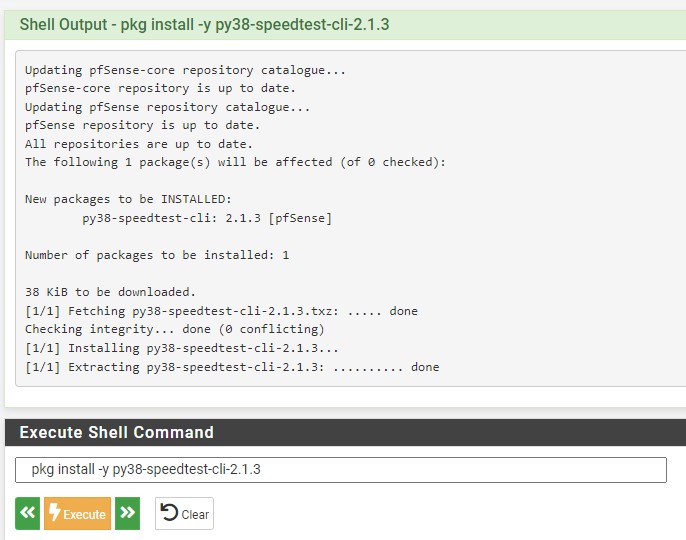The width and height of the screenshot is (686, 540).
Task: Click 'New packages to be INSTALLED:' line
Action: click(x=128, y=200)
